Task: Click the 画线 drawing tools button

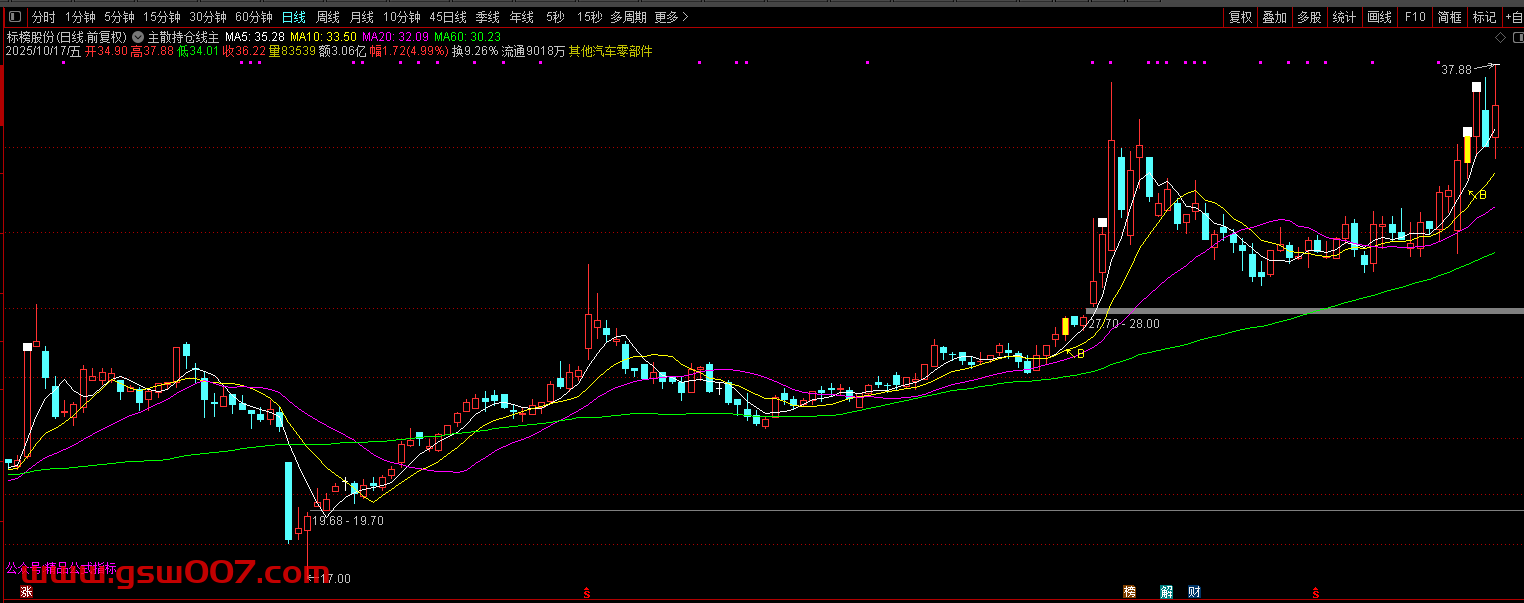Action: (1379, 17)
